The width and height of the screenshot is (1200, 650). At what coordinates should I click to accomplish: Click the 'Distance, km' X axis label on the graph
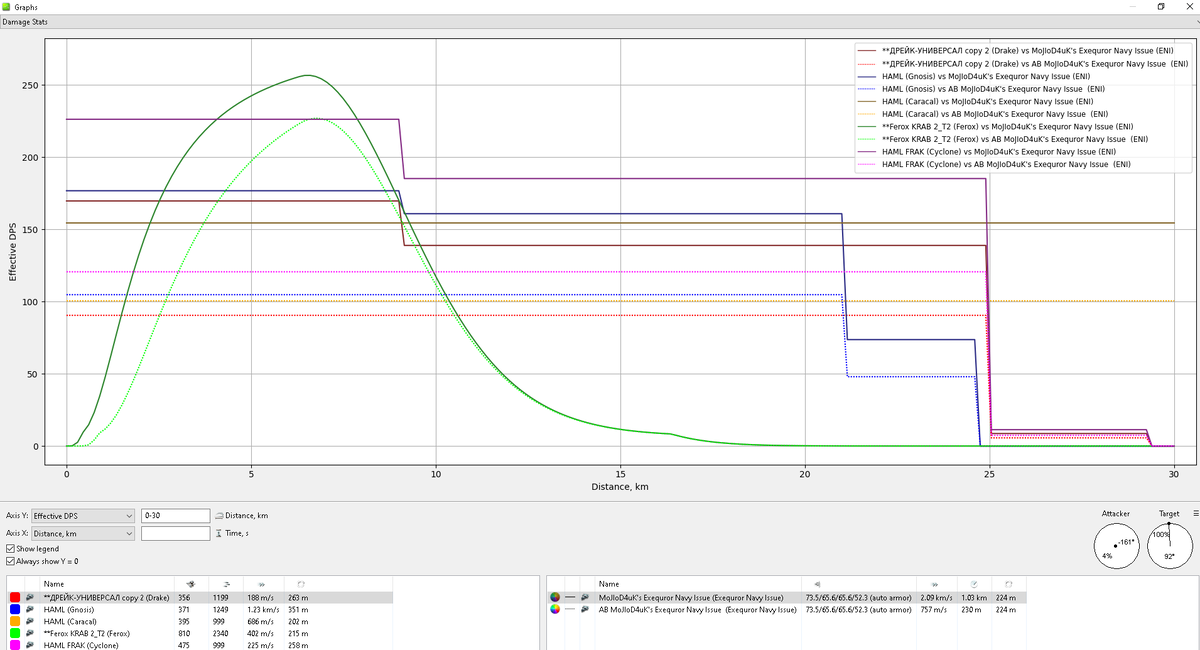(619, 487)
